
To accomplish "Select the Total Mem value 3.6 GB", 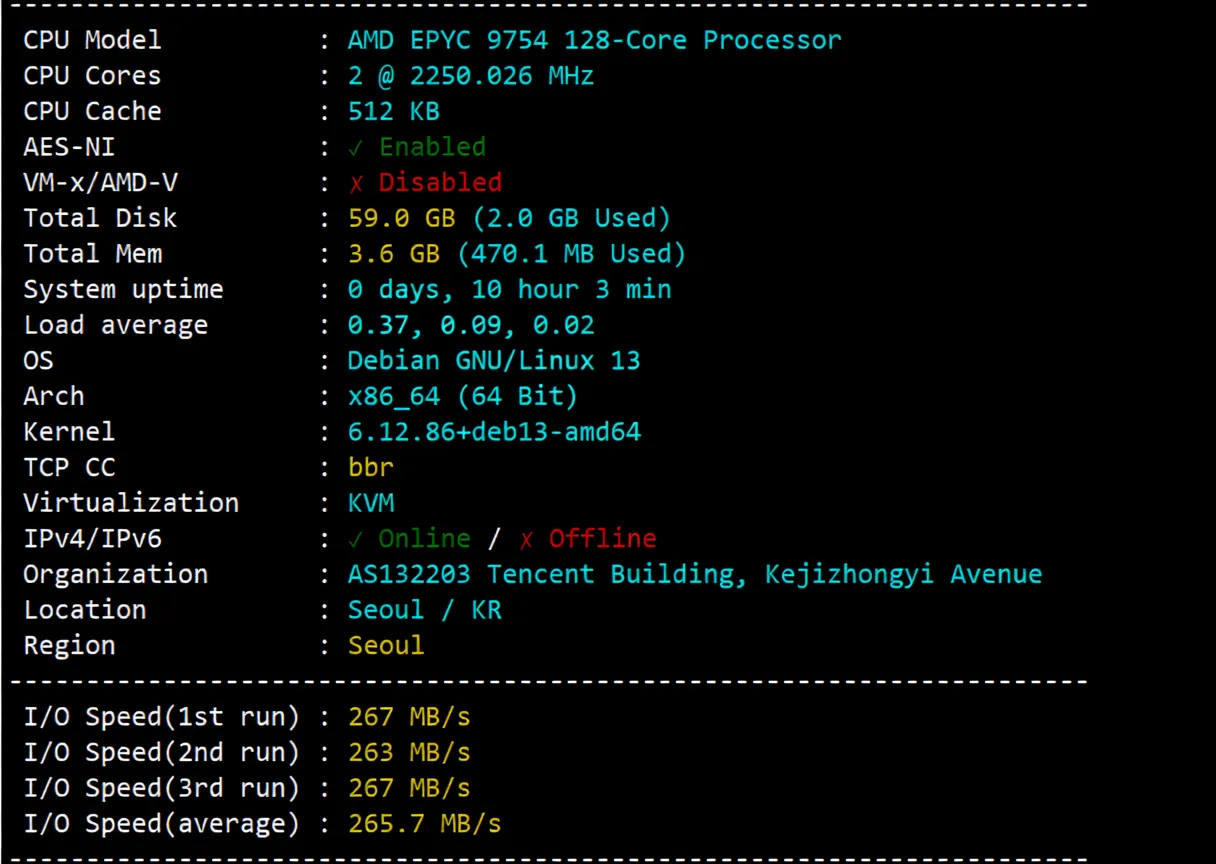I will click(x=393, y=254).
